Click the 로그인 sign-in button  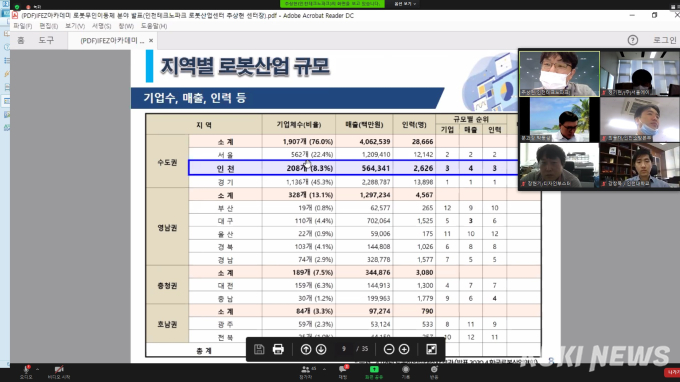point(665,40)
